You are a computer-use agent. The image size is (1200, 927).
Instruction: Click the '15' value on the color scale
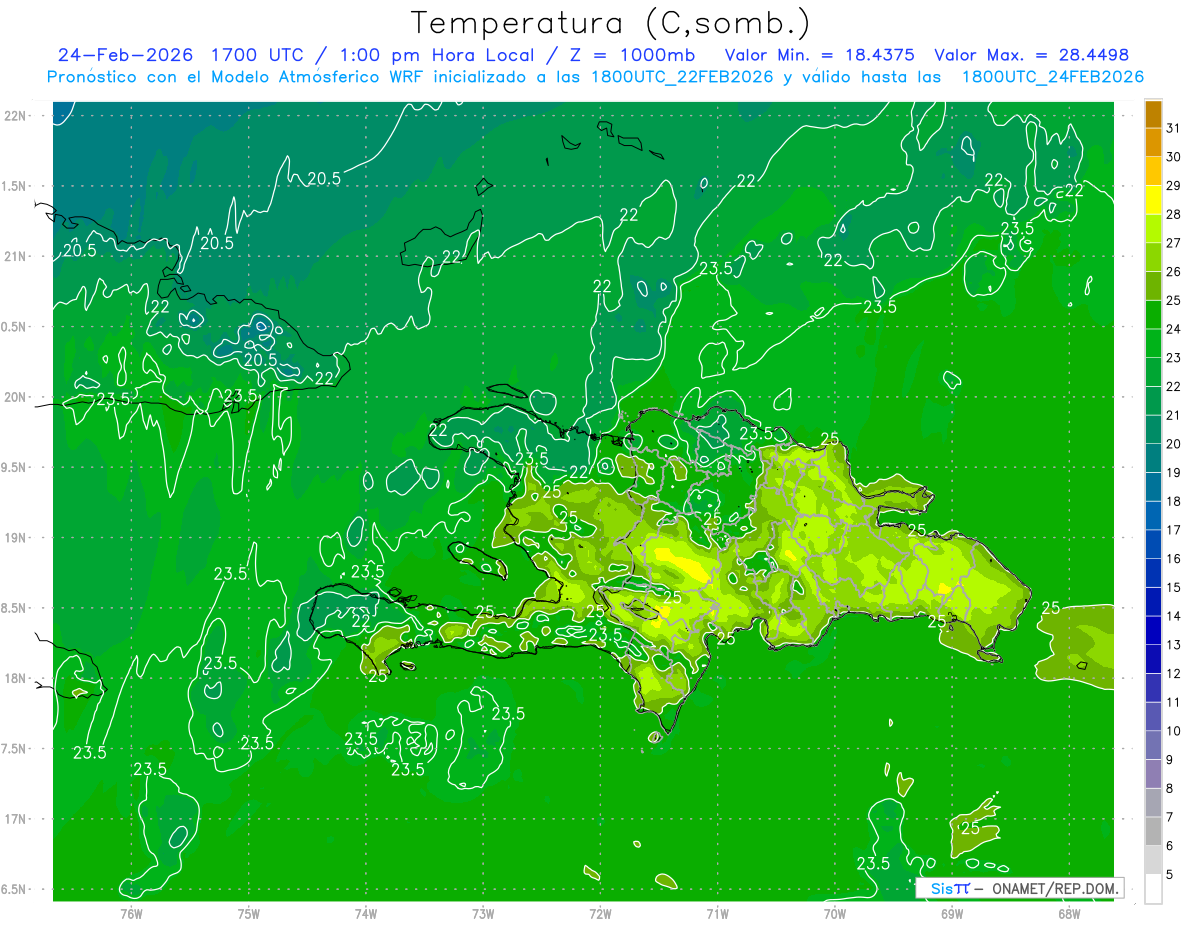tap(1174, 587)
